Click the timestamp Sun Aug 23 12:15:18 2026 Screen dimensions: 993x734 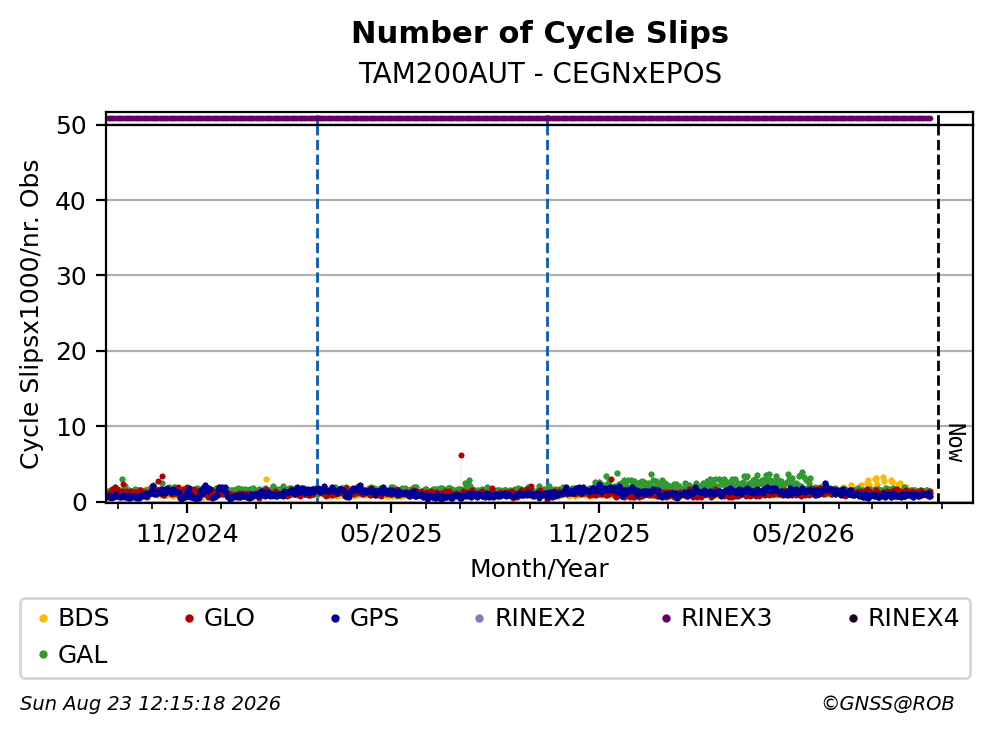click(x=150, y=704)
